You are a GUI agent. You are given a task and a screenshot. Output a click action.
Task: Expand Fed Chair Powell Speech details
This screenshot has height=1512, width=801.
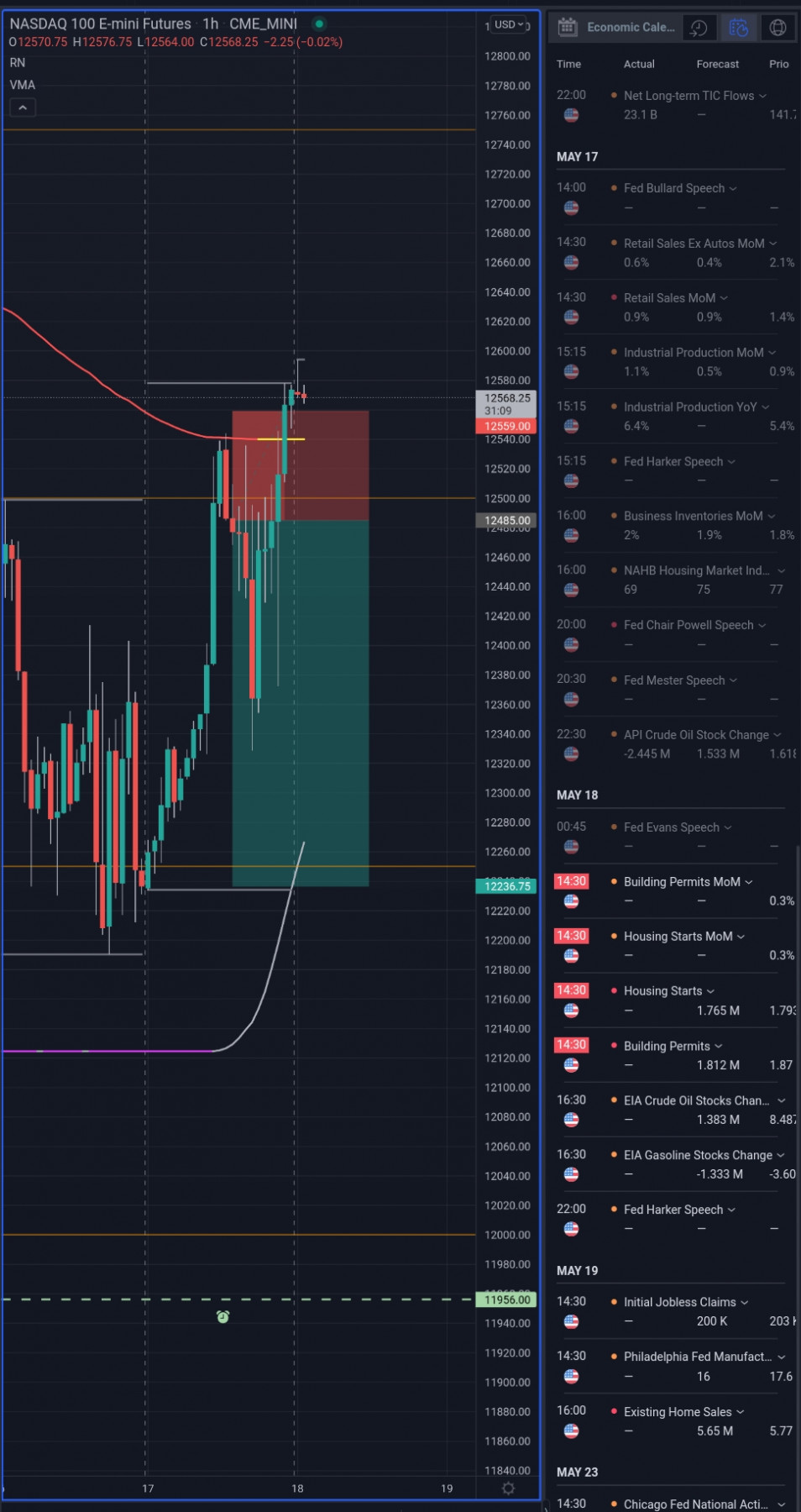[x=762, y=625]
